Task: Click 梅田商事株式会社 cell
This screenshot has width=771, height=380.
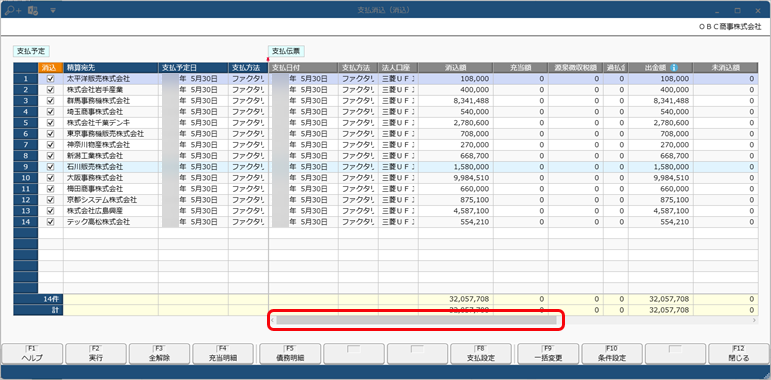Action: click(111, 189)
